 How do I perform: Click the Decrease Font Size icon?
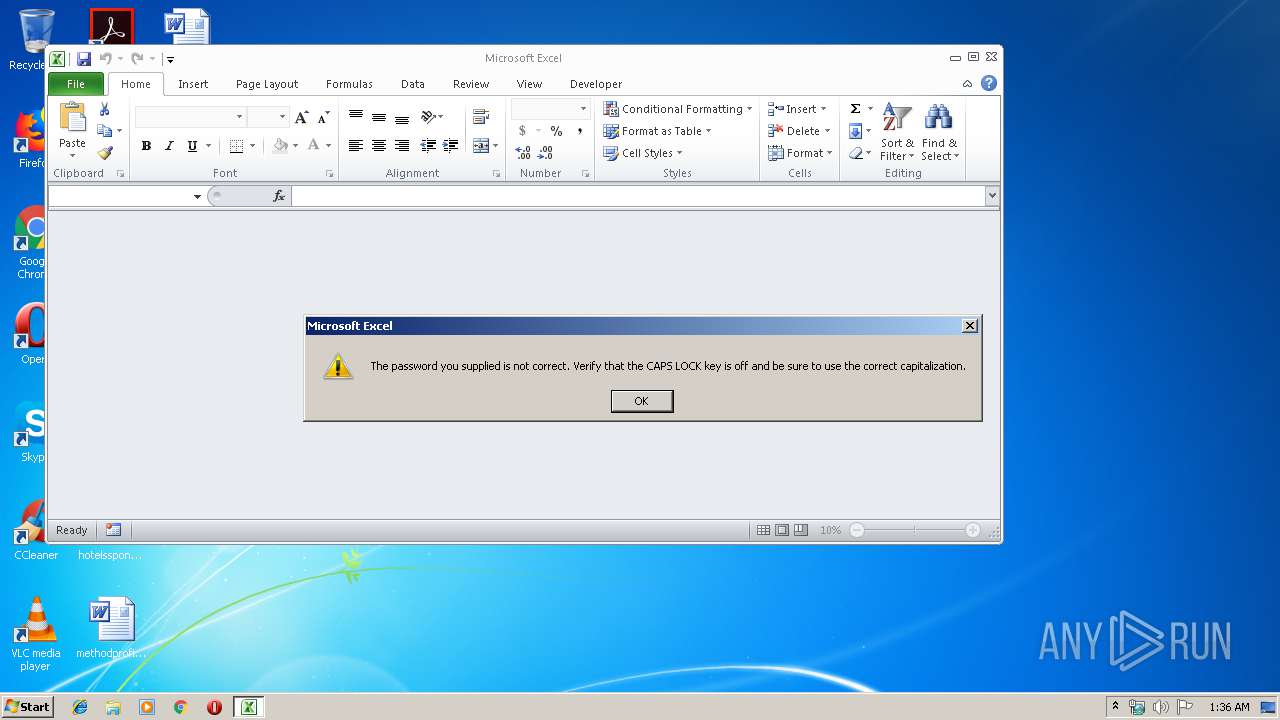323,117
